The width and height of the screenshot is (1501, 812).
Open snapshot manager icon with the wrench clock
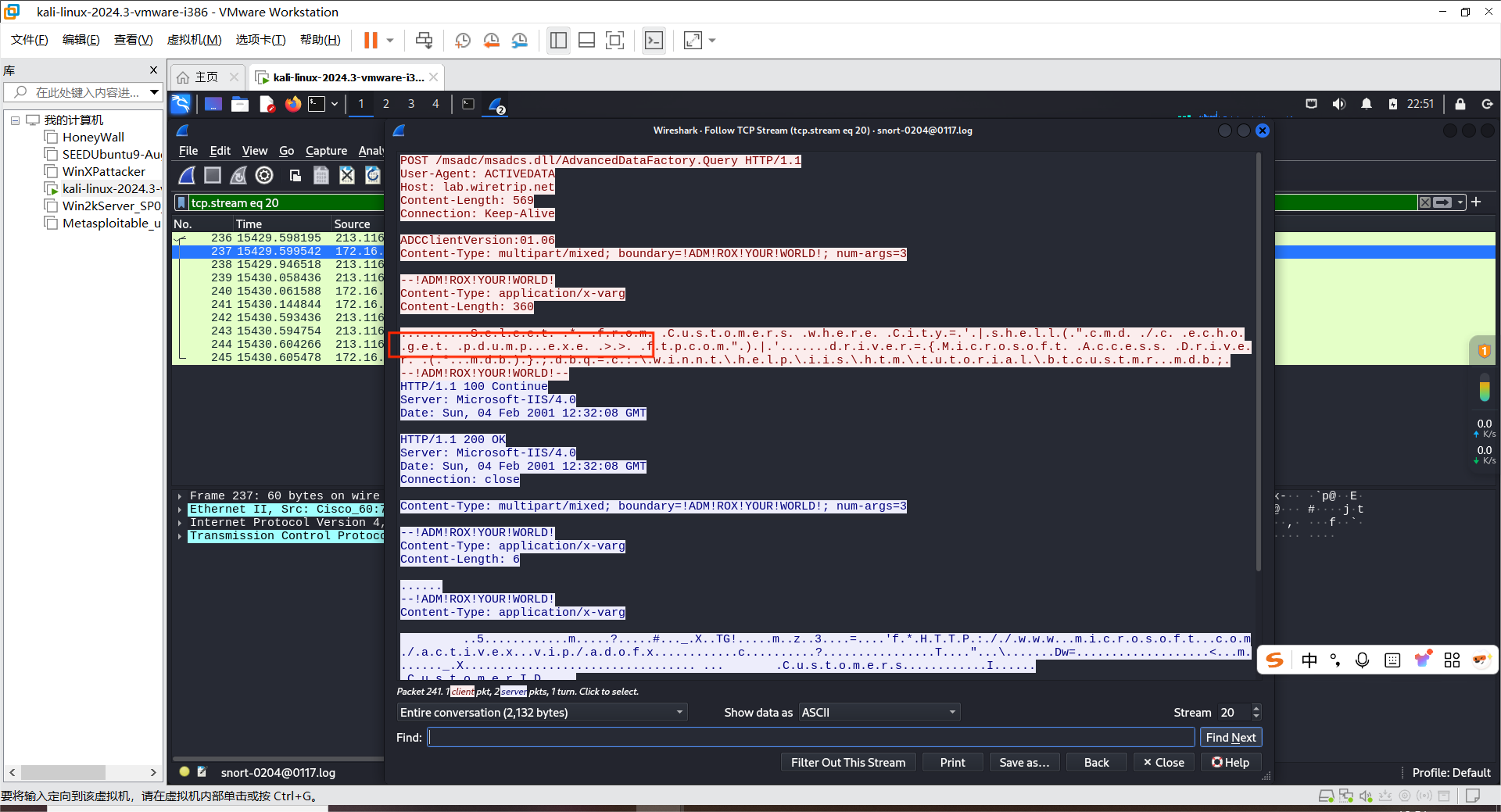[x=520, y=41]
